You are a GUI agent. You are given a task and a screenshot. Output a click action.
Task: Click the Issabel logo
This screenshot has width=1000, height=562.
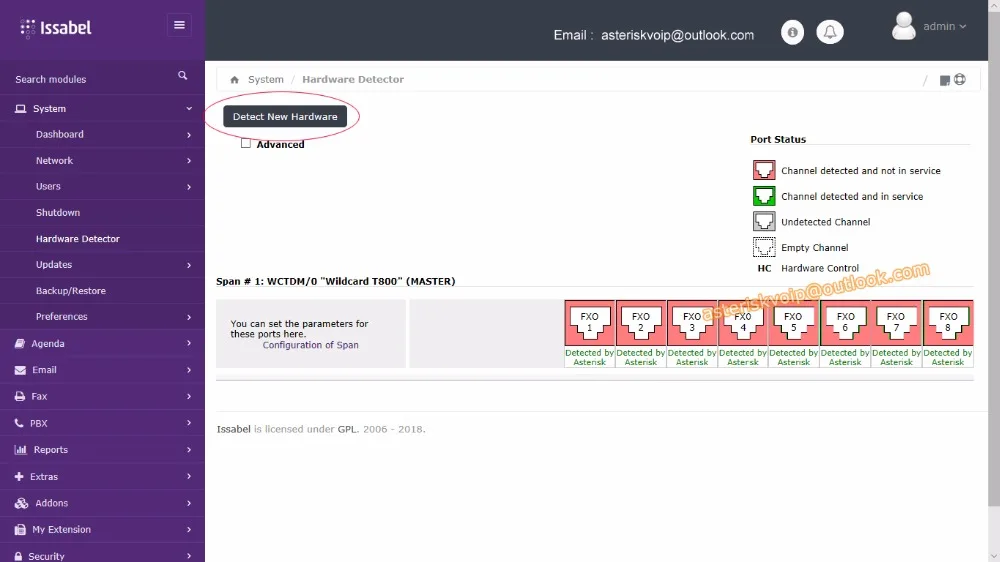coord(55,28)
